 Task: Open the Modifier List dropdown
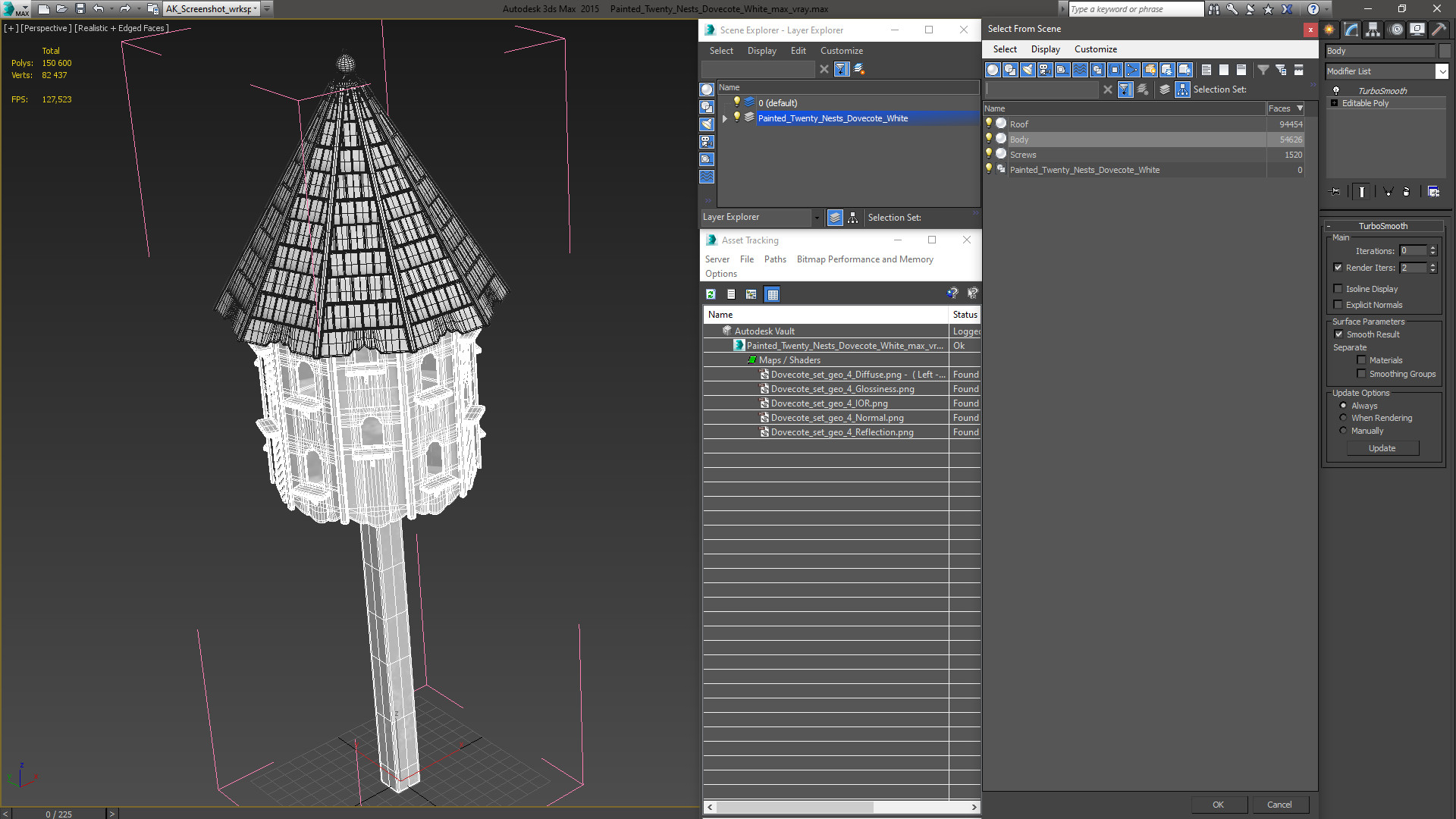coord(1442,71)
